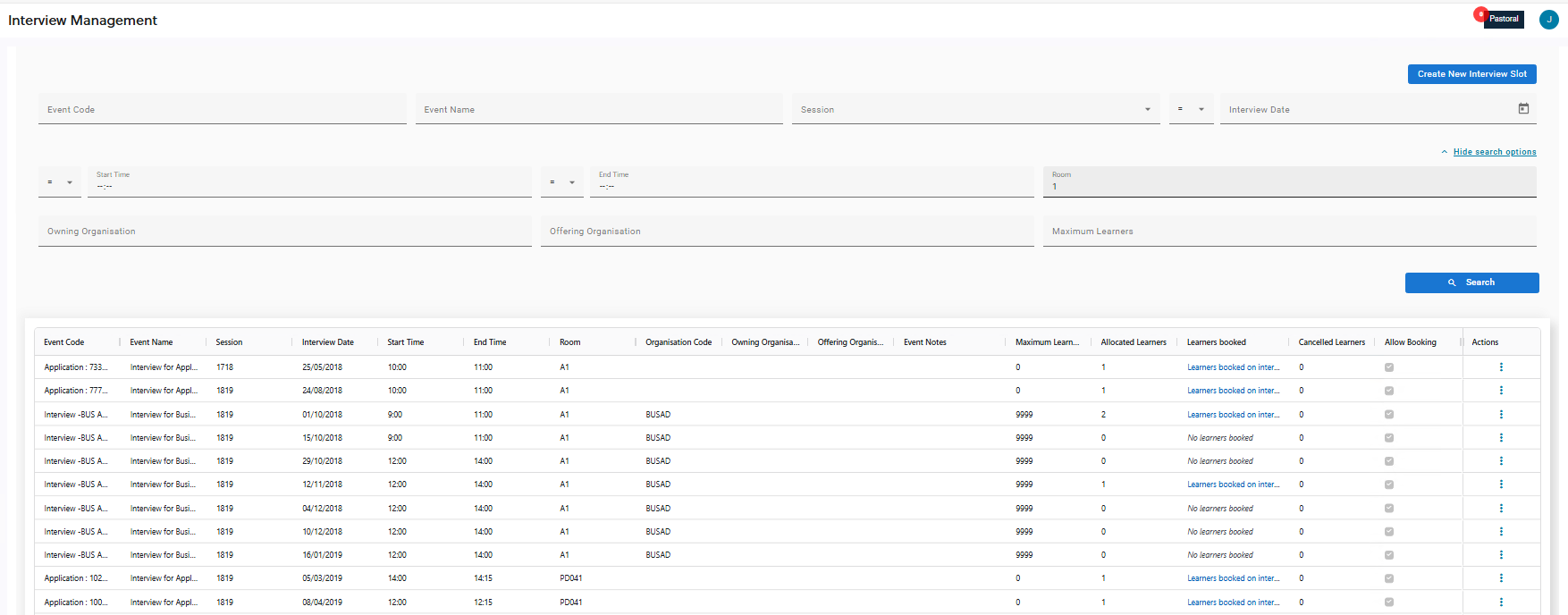Screen dimensions: 1568x615
Task: Open actions menu for 04/12/2018 interview row
Action: pos(1501,509)
